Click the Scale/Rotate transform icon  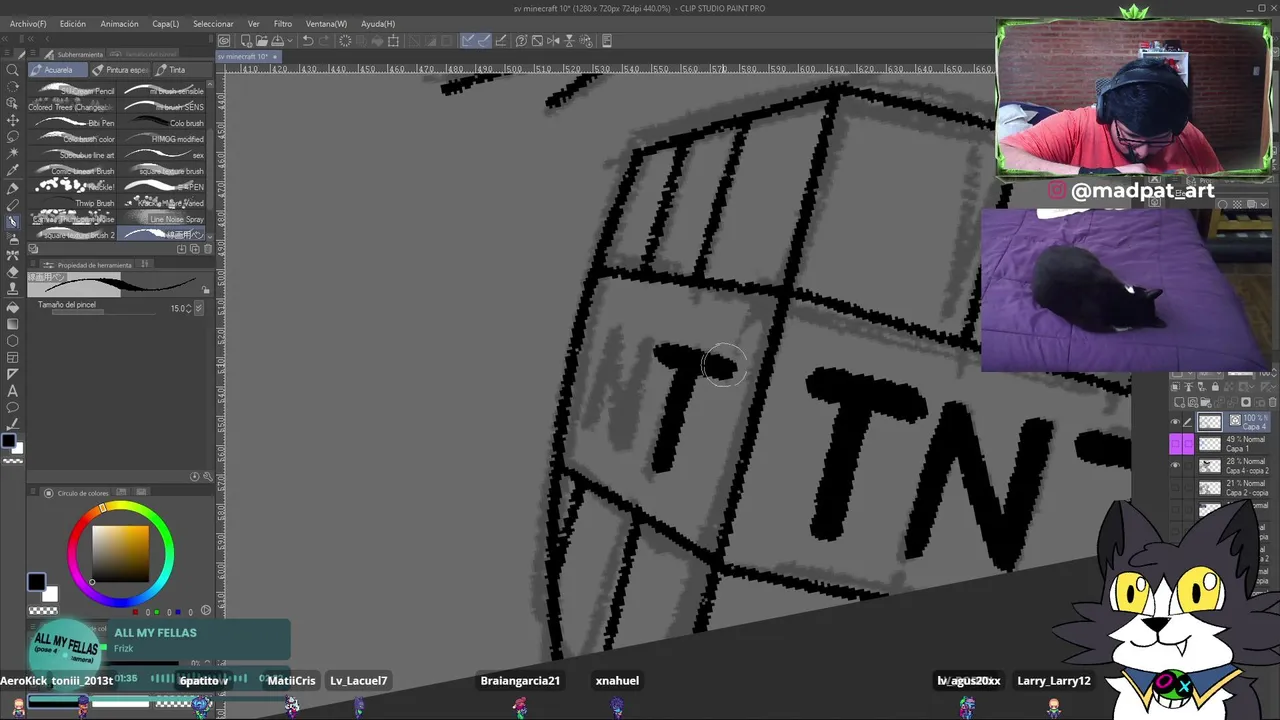pyautogui.click(x=393, y=41)
